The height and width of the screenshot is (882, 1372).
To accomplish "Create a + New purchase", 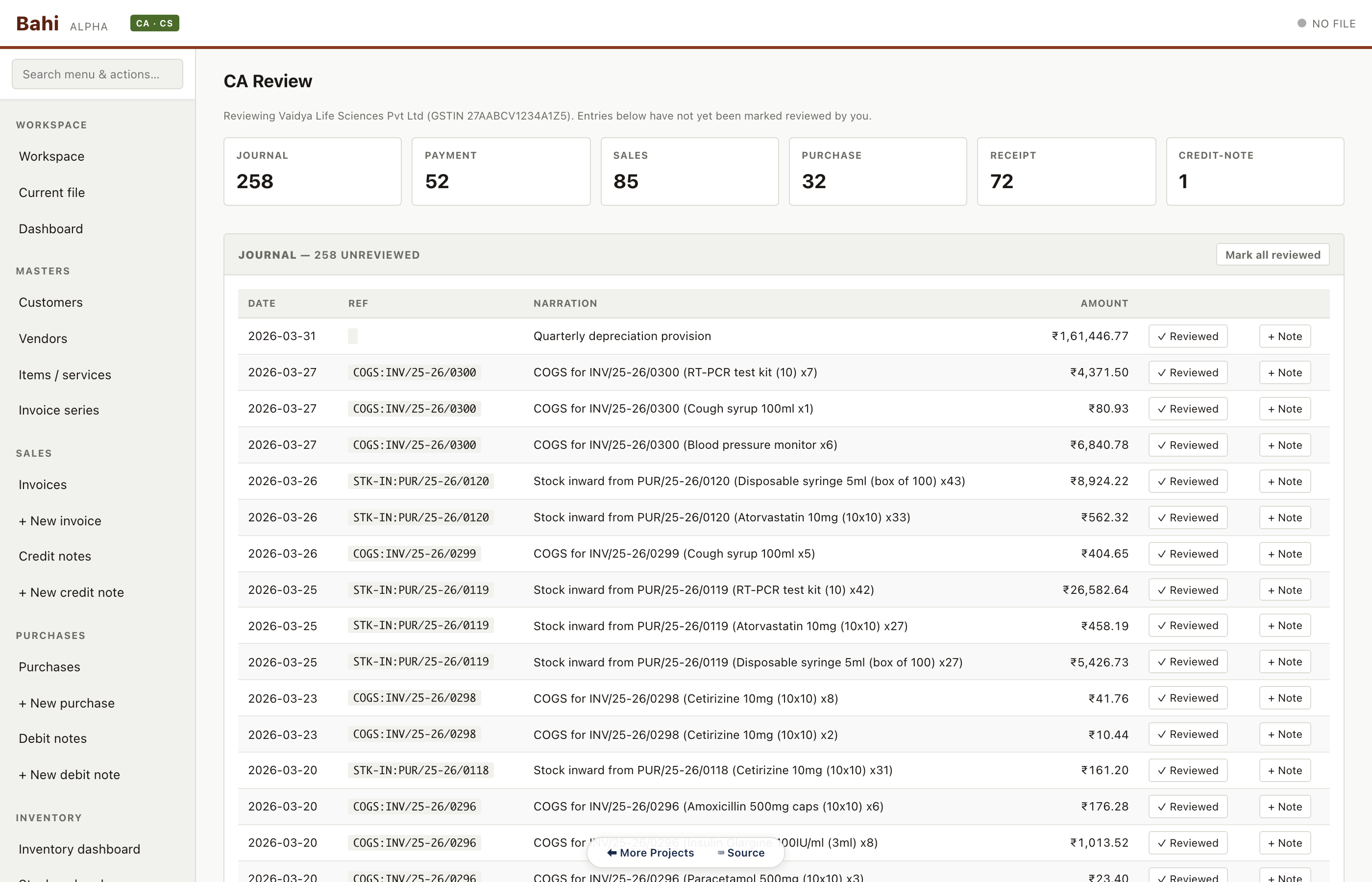I will point(67,703).
